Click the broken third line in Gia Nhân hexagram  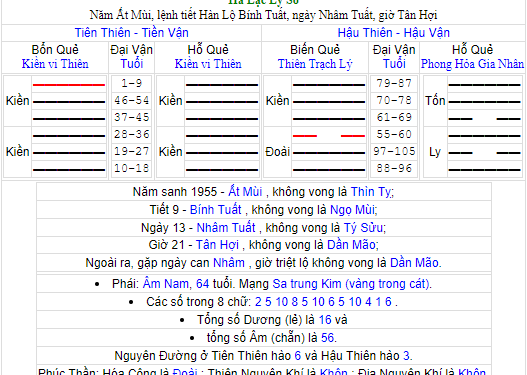coord(484,119)
